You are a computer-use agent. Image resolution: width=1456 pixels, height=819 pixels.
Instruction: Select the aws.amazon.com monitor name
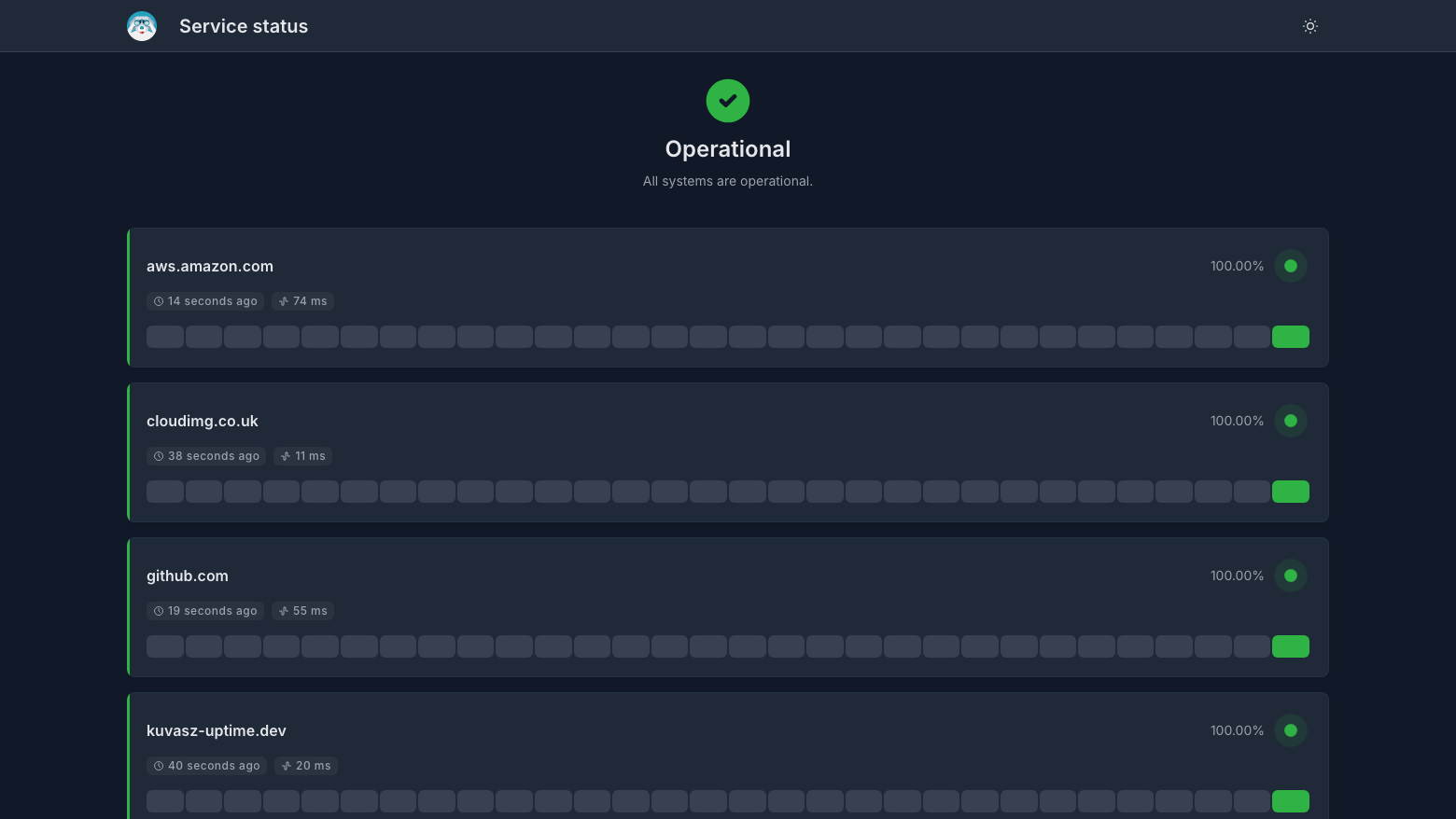click(x=210, y=266)
